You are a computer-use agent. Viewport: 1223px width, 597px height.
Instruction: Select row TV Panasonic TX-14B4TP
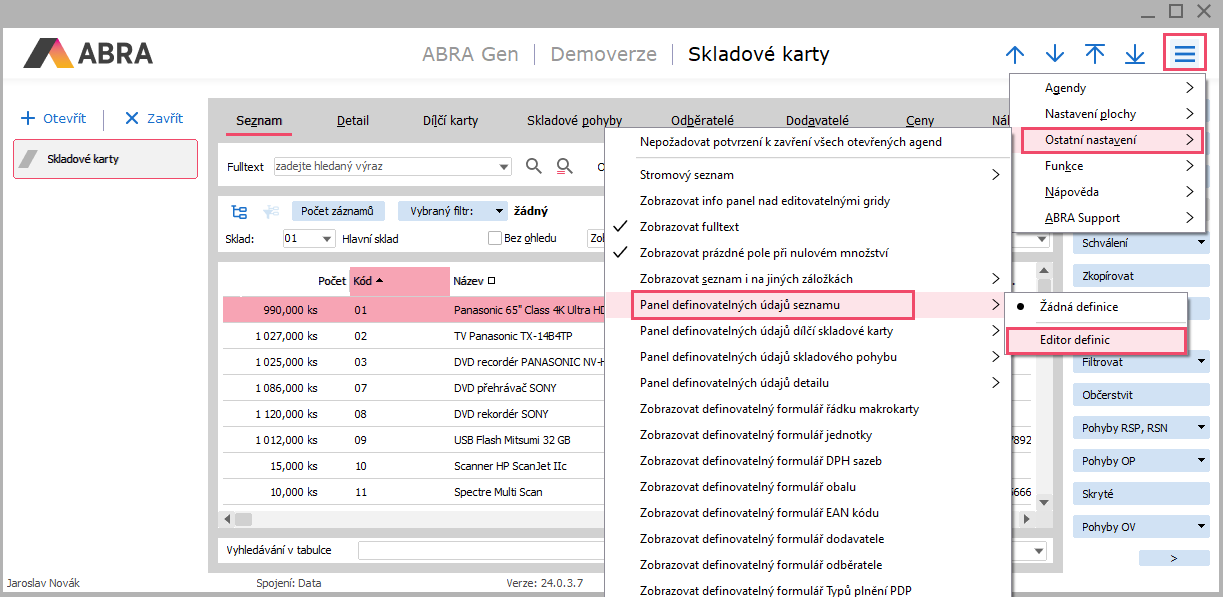[x=415, y=336]
